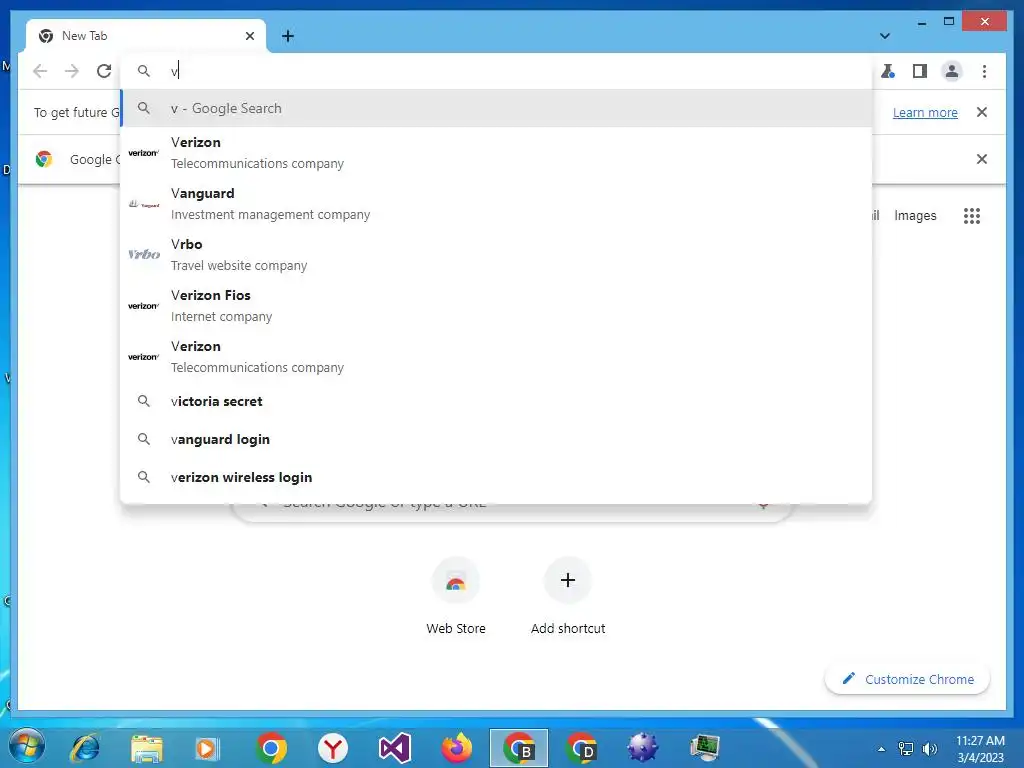
Task: Open the Chrome three-dot menu
Action: (984, 71)
